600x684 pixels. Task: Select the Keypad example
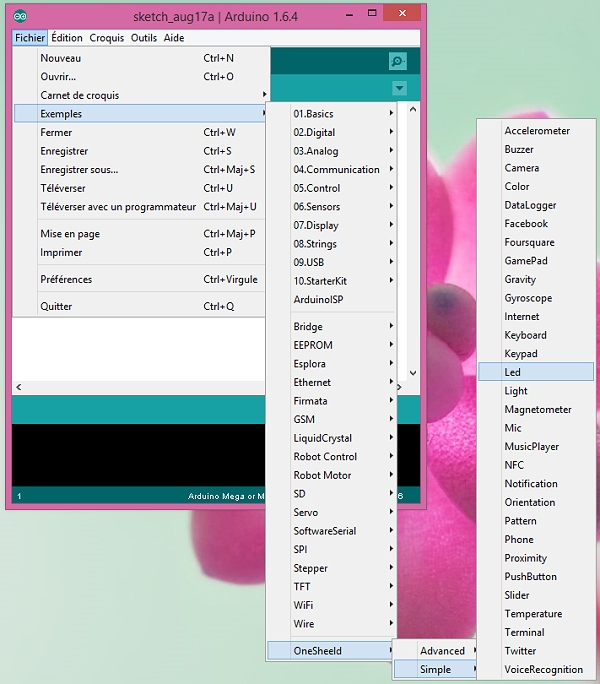pos(536,354)
